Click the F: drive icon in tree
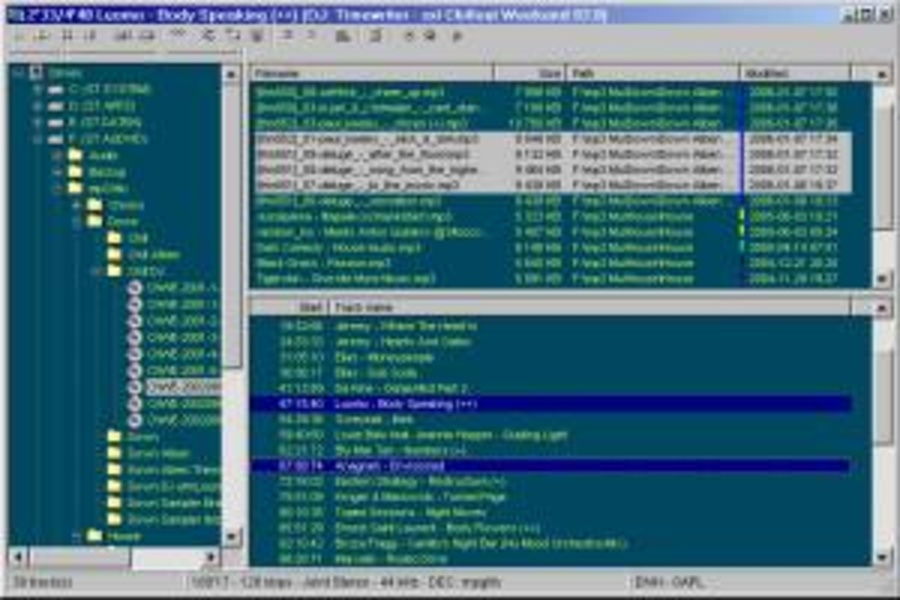The image size is (900, 600). tap(56, 139)
